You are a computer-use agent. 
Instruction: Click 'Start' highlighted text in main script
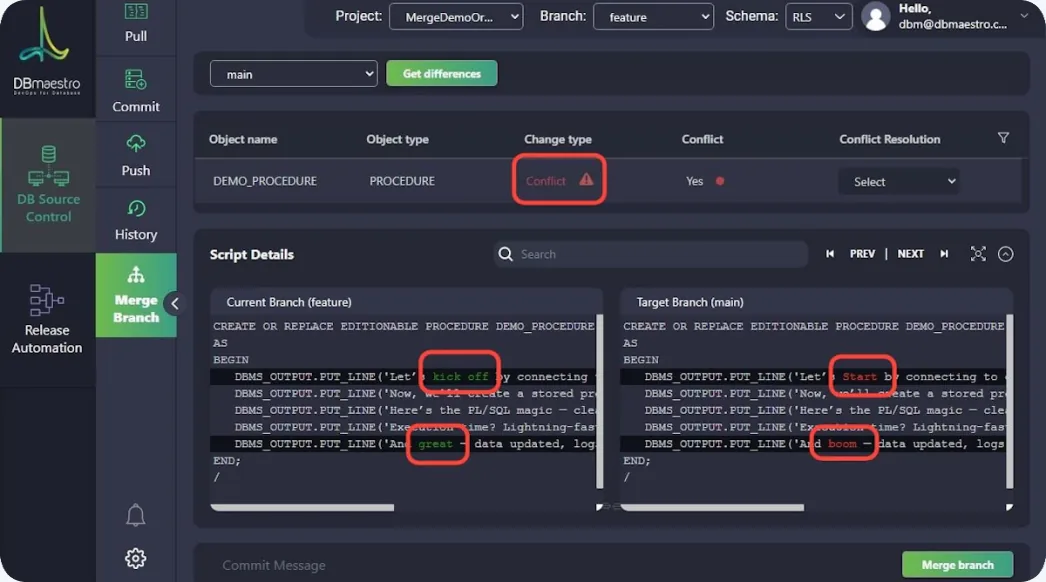coord(859,376)
